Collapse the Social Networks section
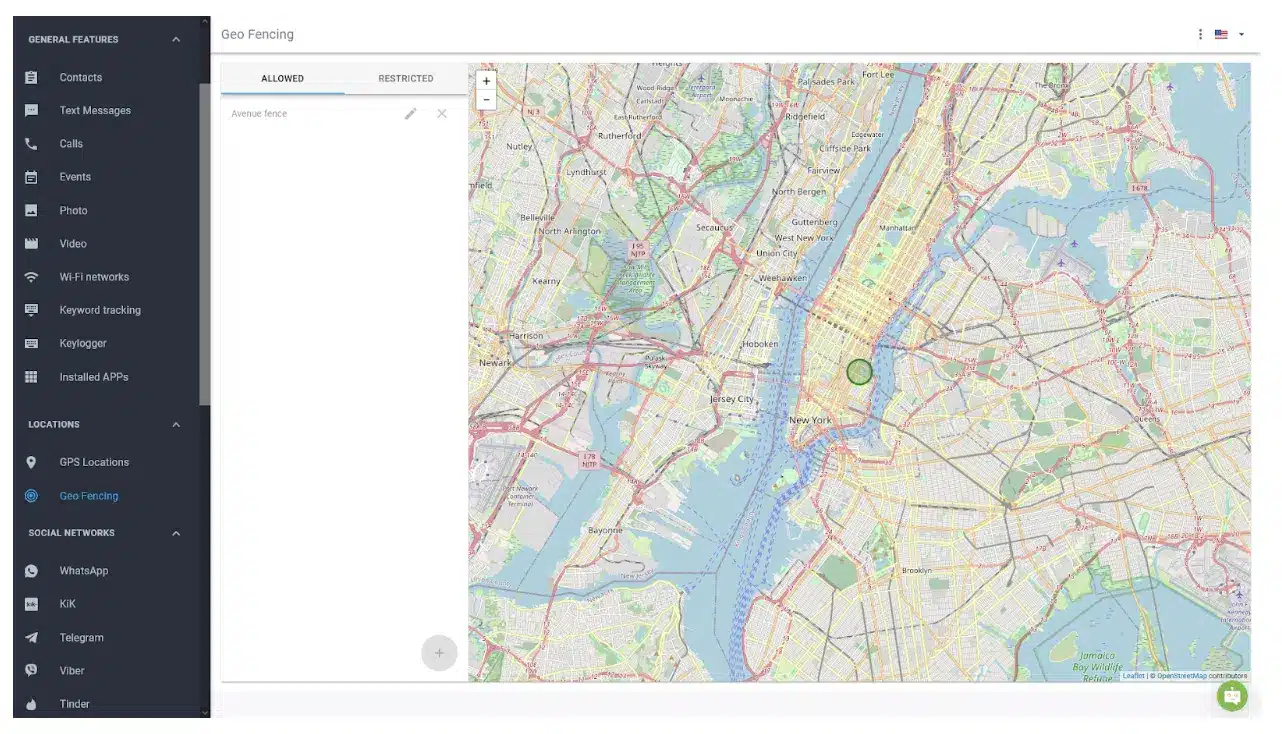 point(176,533)
